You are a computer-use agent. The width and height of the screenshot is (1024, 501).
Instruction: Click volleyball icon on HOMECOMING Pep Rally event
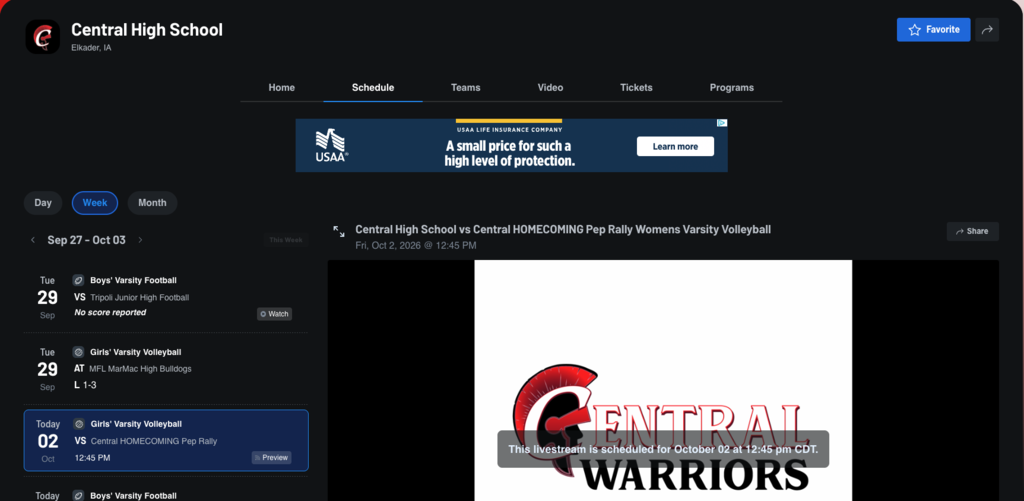(x=78, y=424)
